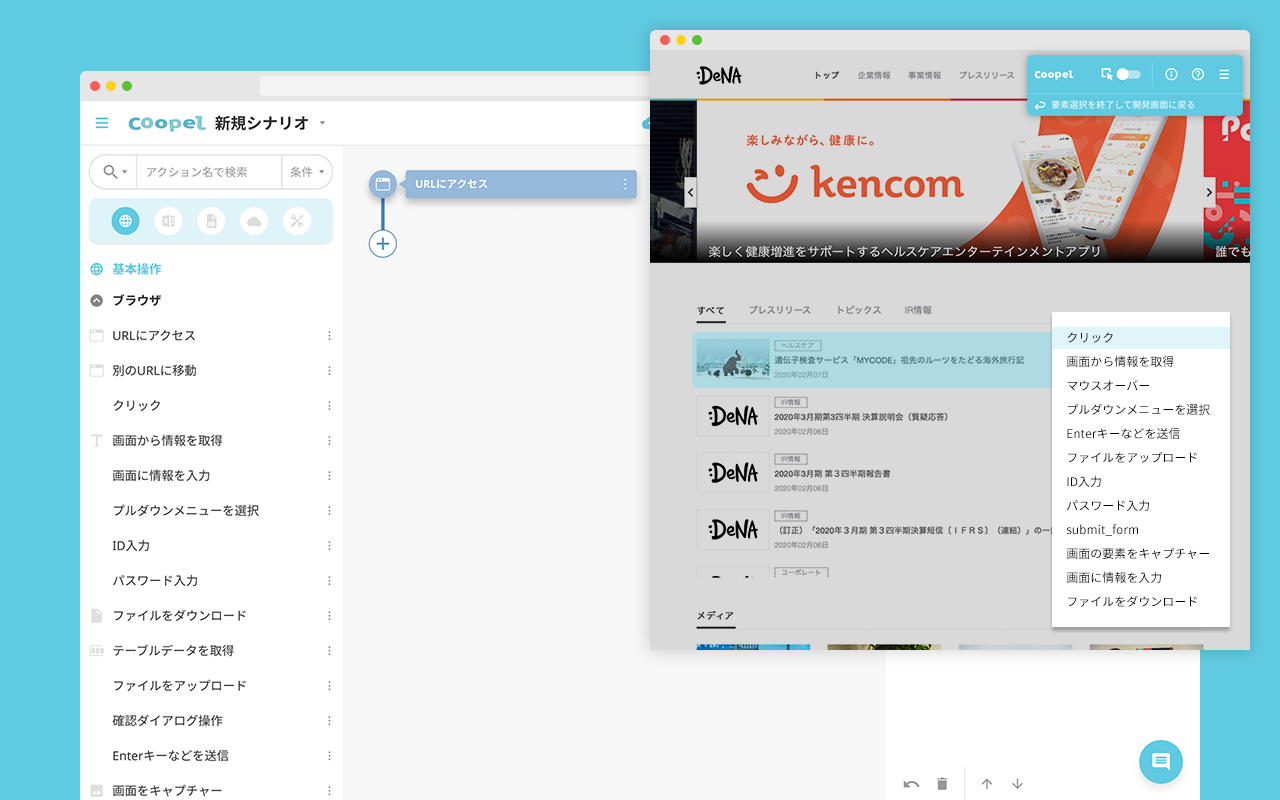Choose クリック in the context menu
Screen dimensions: 1280x800
[x=1141, y=337]
